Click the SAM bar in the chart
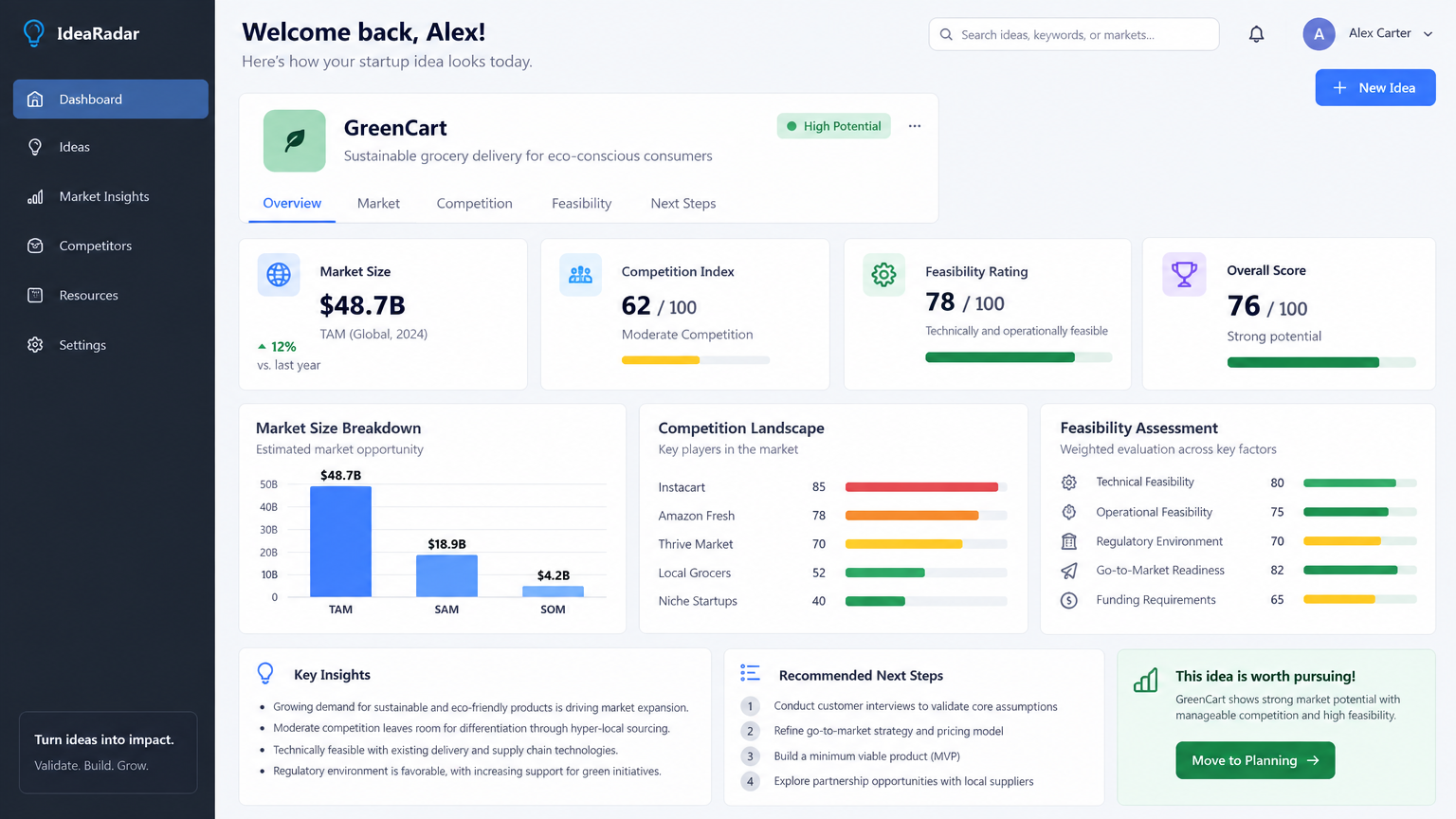The width and height of the screenshot is (1456, 819). (446, 576)
